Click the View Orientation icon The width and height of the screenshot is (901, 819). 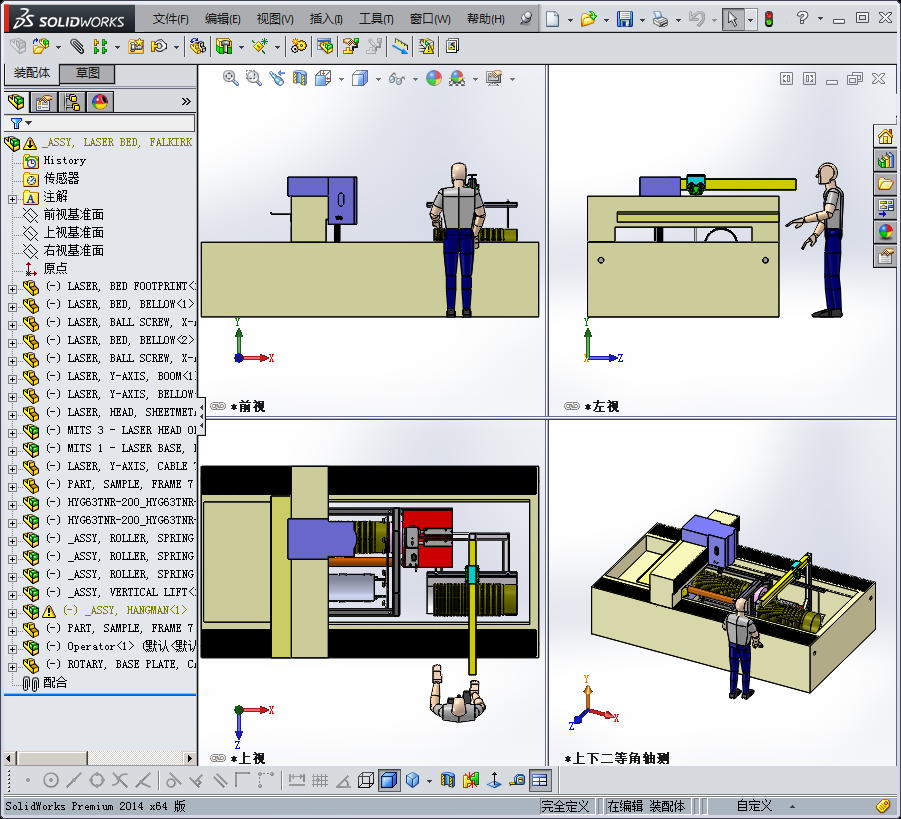click(x=324, y=78)
